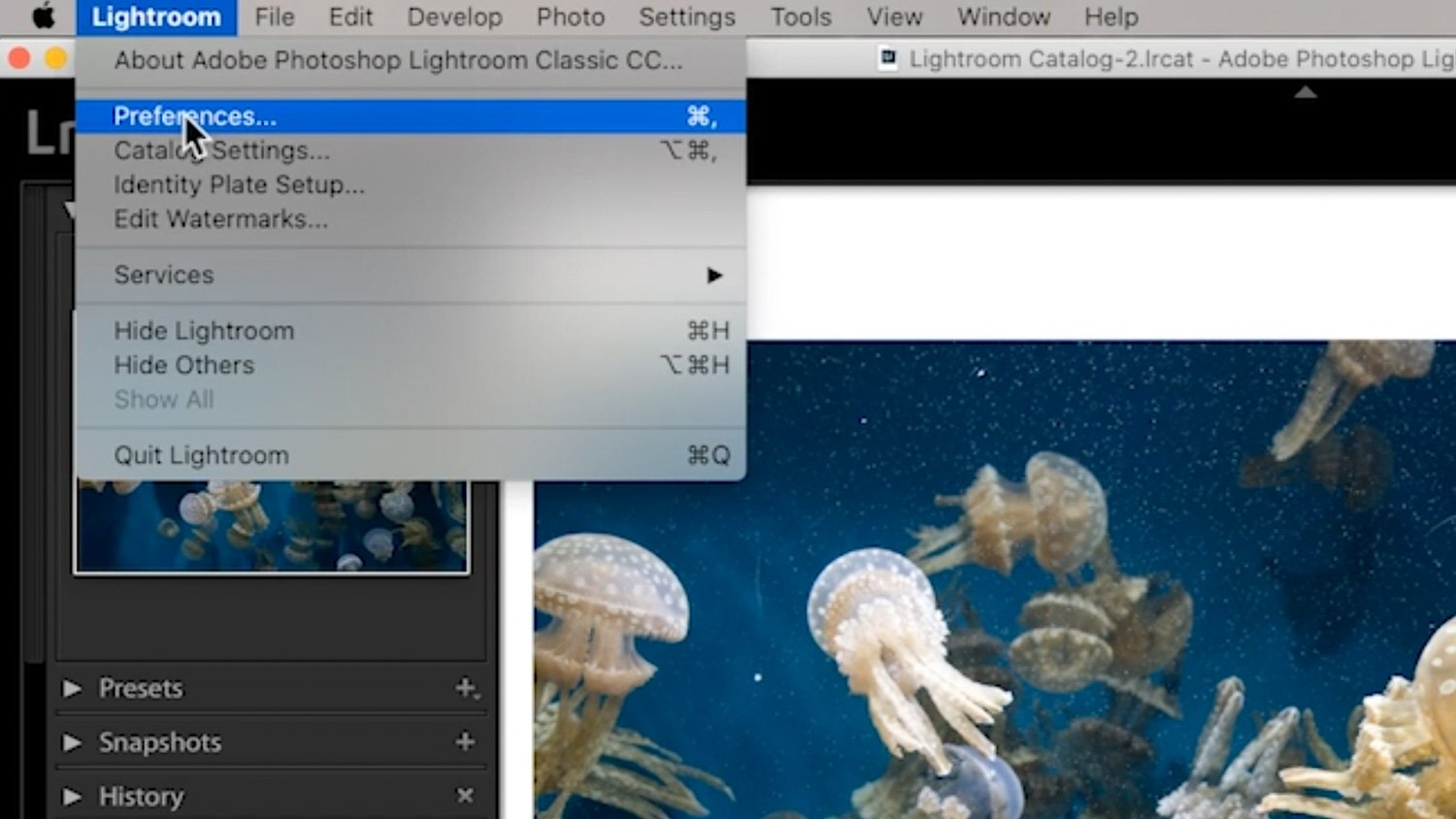Click the catalog icon in the title bar
Viewport: 1456px width, 819px height.
tap(886, 59)
